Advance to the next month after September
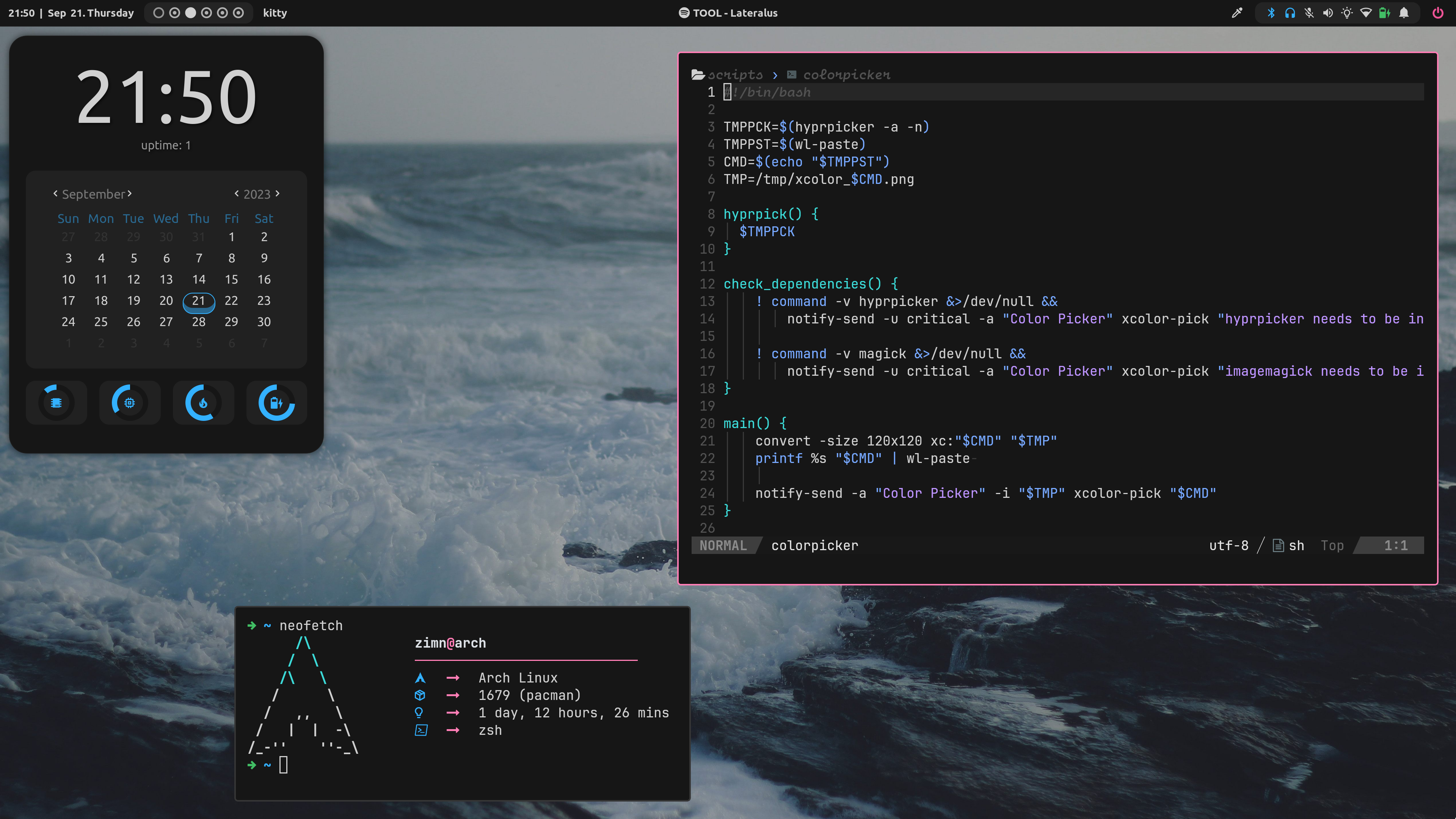1456x819 pixels. [129, 193]
